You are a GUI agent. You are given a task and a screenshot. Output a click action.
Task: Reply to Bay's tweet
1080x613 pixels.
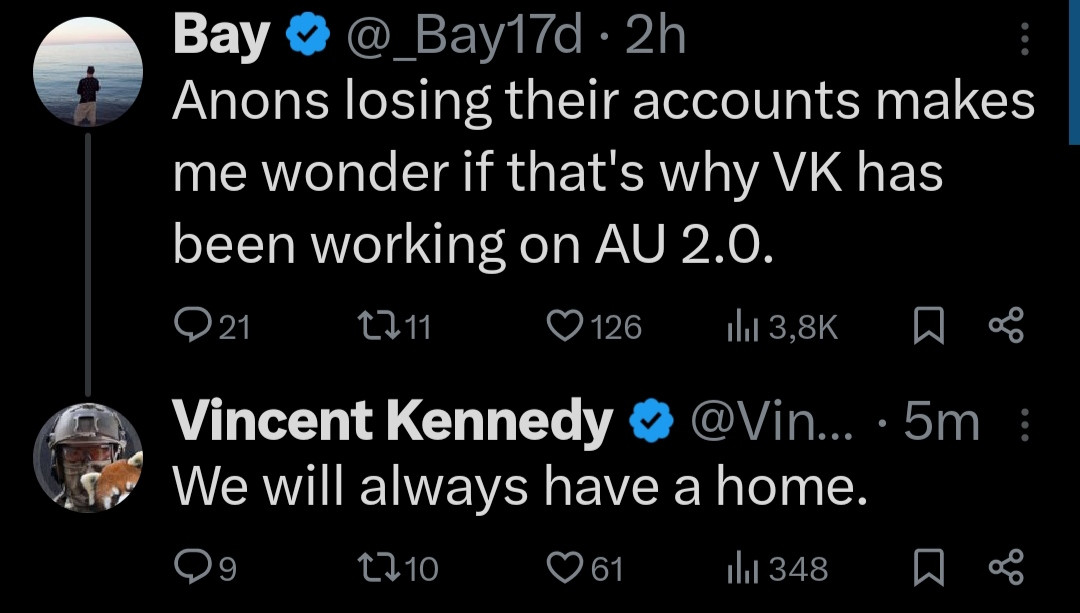191,327
